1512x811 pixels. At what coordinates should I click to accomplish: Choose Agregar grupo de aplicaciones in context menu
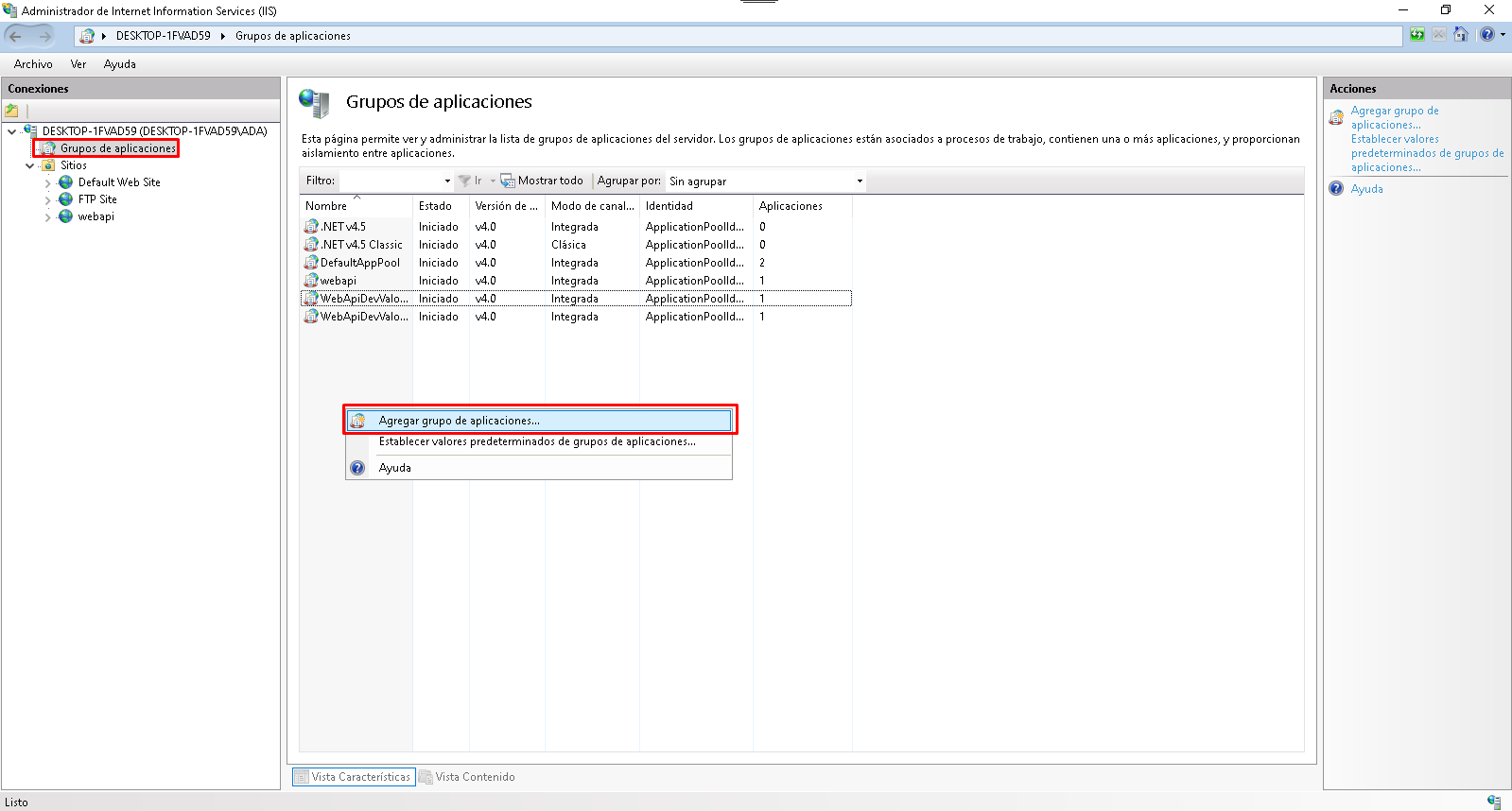click(459, 421)
